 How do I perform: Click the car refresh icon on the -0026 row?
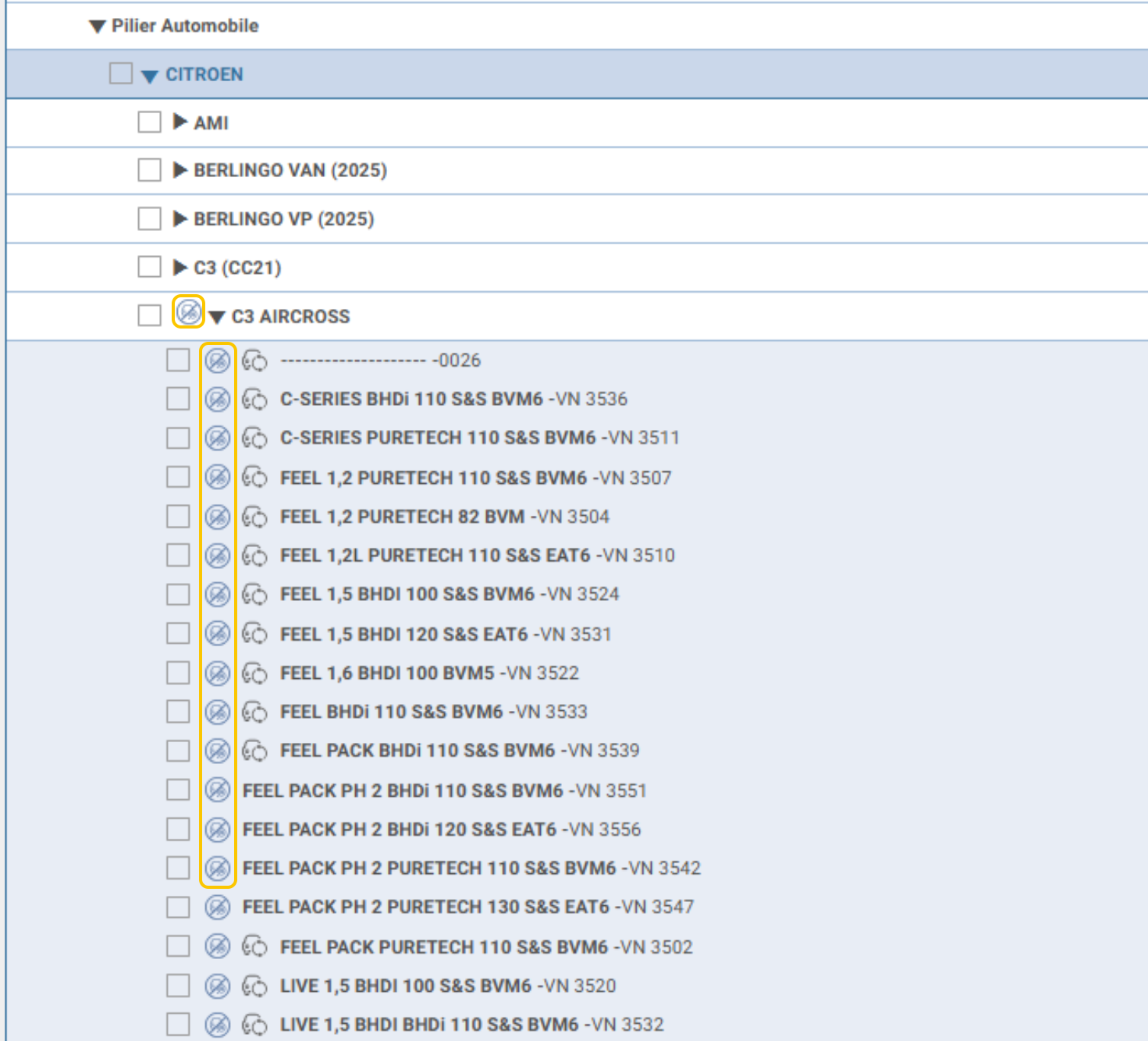coord(254,361)
